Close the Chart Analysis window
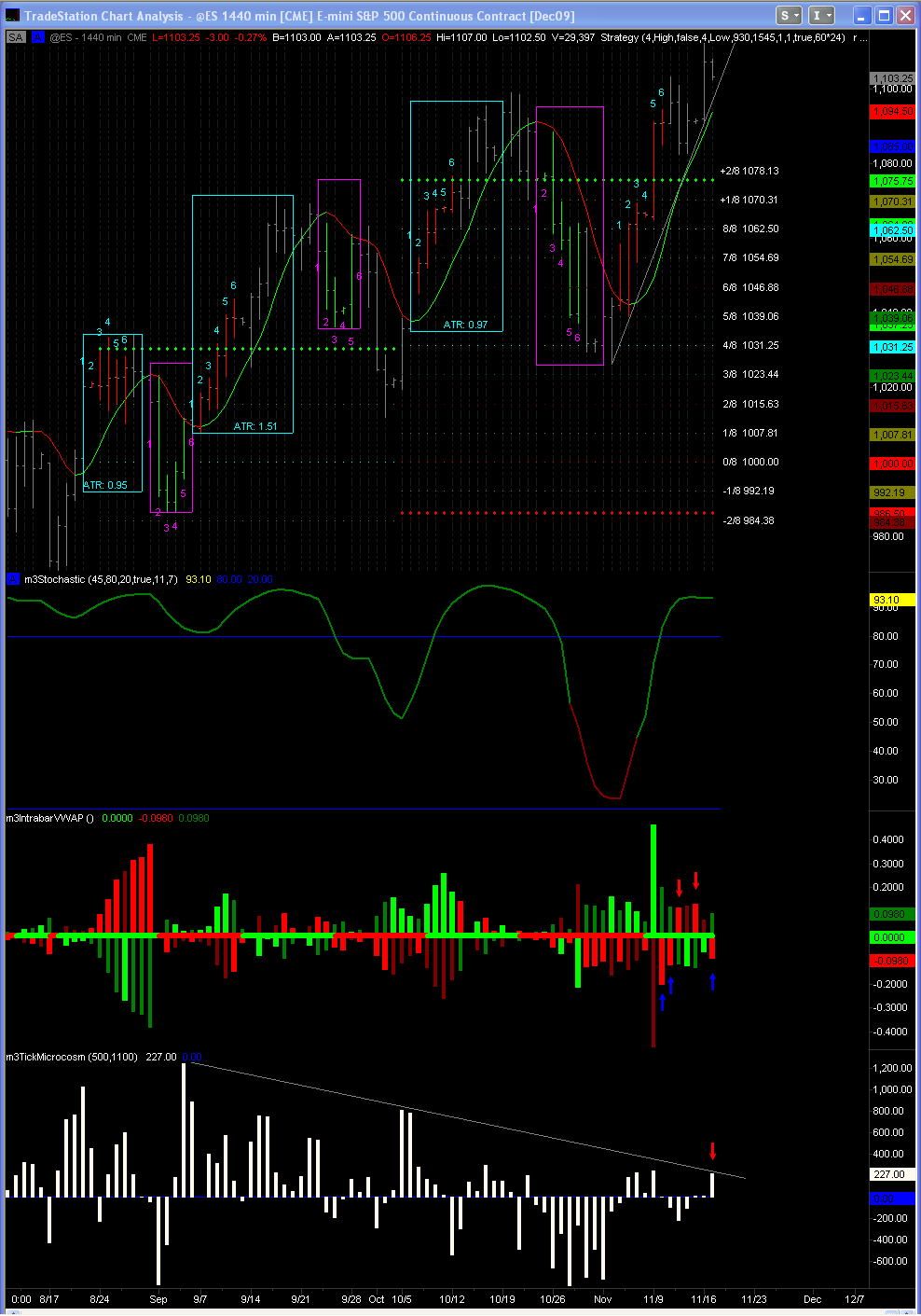The image size is (921, 1316). coord(904,15)
